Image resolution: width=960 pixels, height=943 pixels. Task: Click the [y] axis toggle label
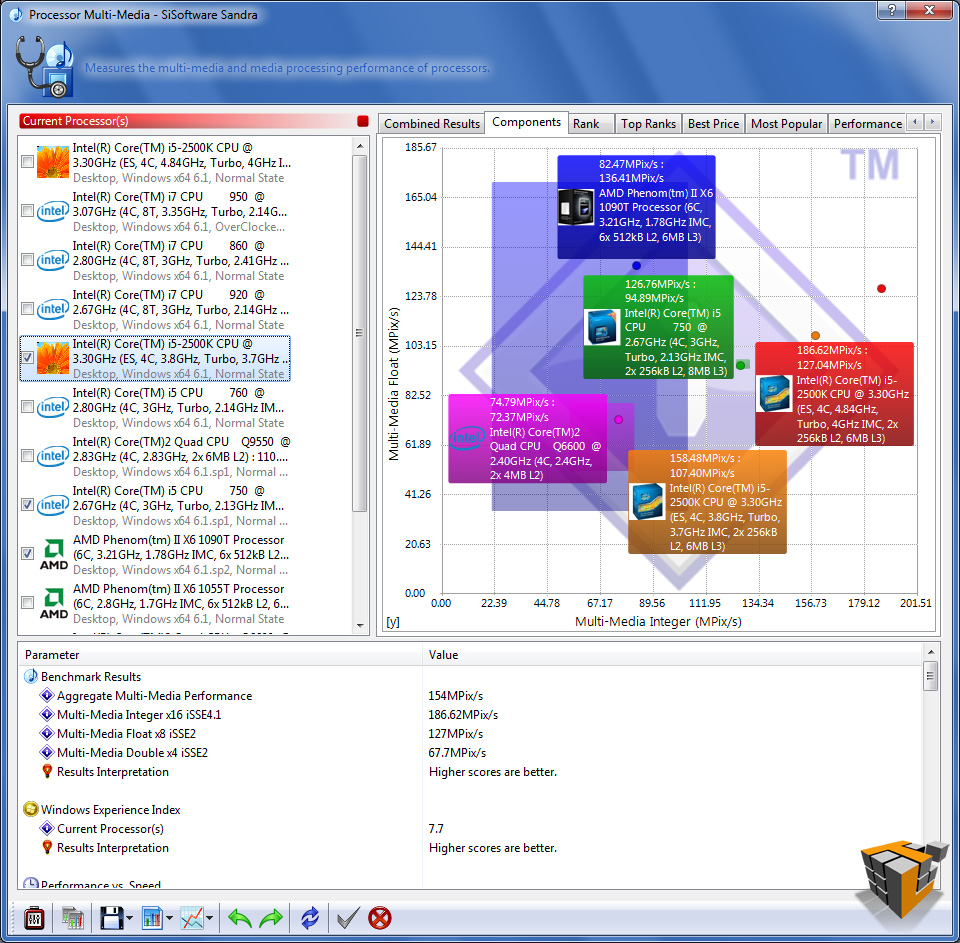(392, 622)
